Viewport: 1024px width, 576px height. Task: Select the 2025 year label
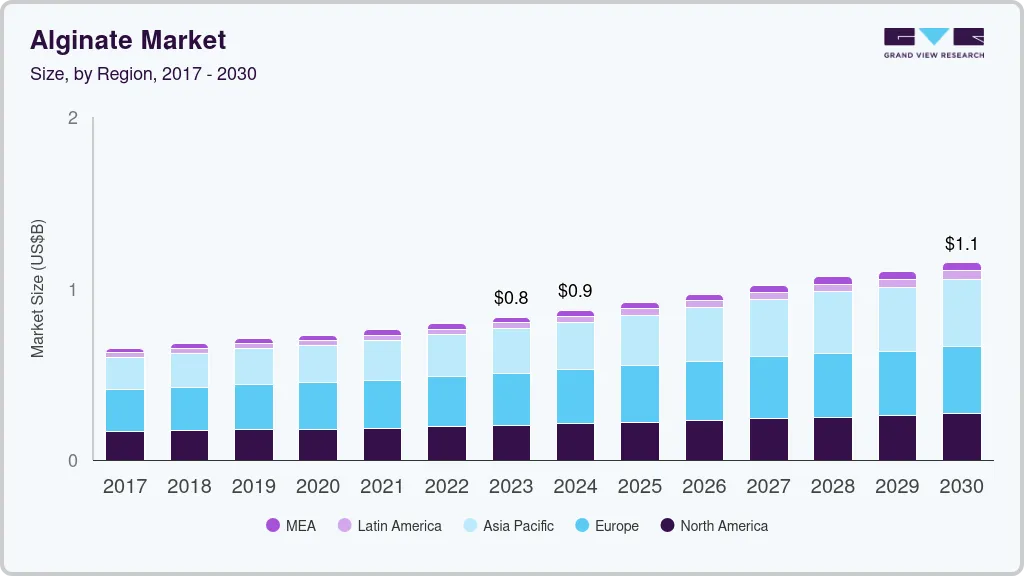[640, 486]
